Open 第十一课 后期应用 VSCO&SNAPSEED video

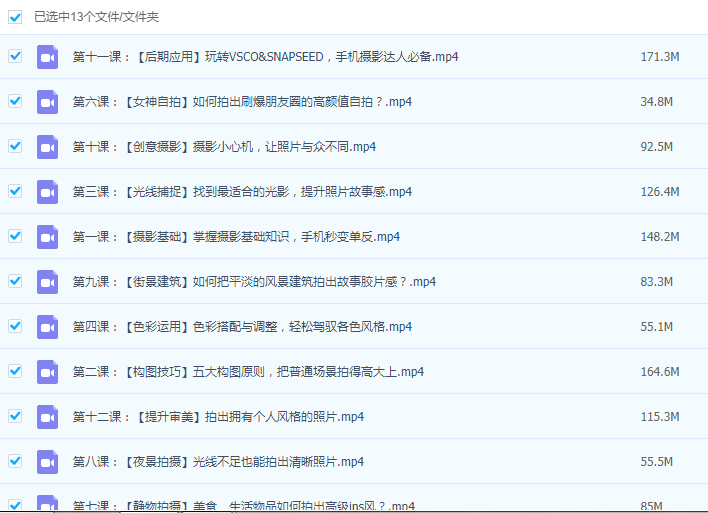pyautogui.click(x=265, y=57)
